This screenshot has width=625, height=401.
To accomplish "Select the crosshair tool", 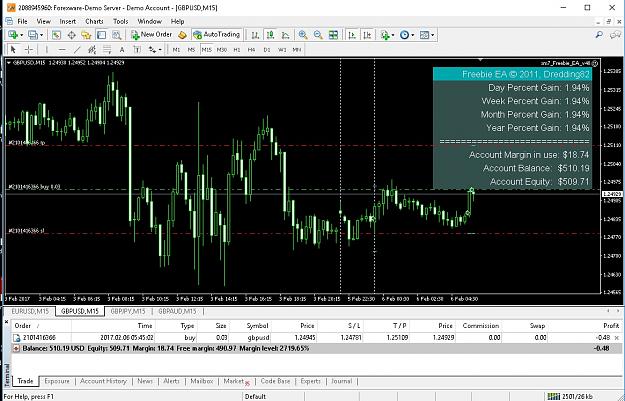I will click(29, 49).
